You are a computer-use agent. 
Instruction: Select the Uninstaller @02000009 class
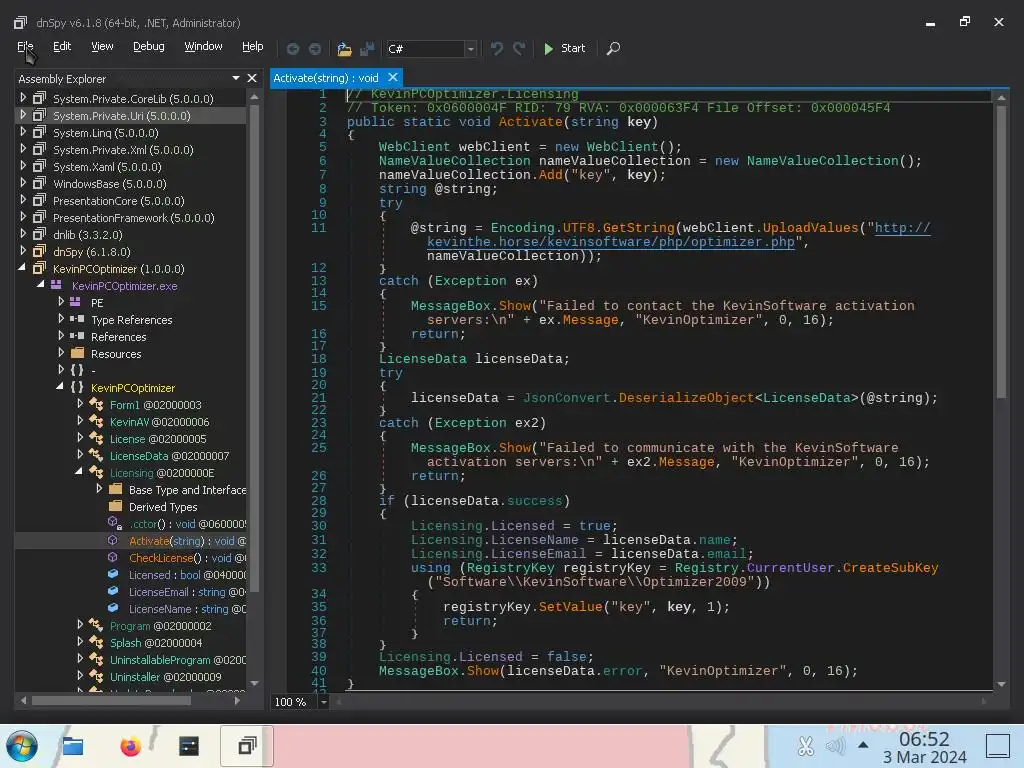tap(165, 677)
